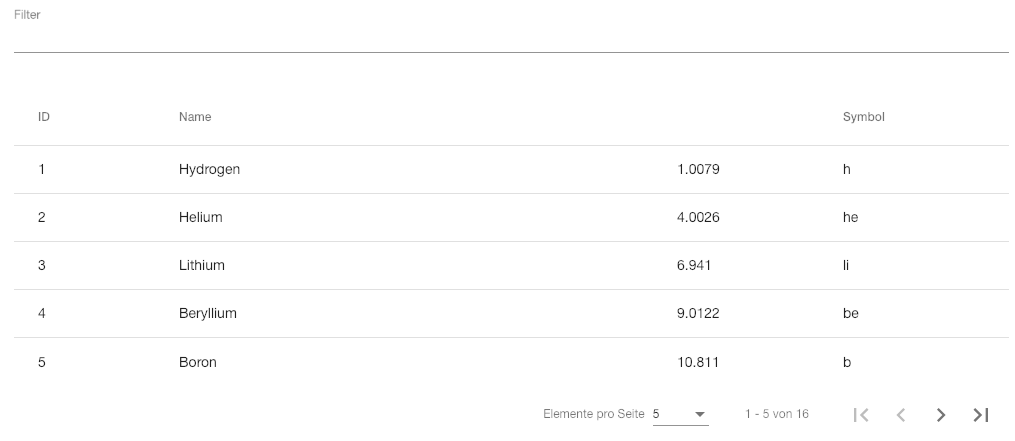Click the page size value 5
The height and width of the screenshot is (441, 1015).
656,414
